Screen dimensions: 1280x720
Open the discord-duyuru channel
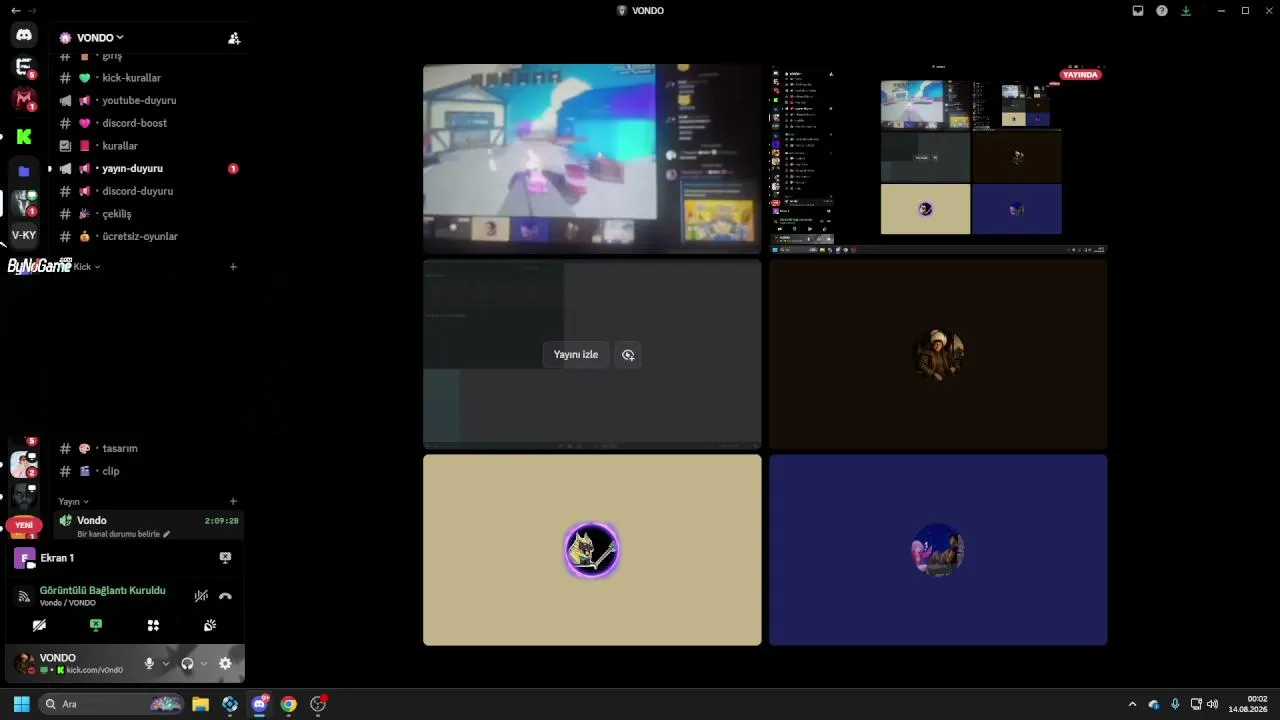(x=147, y=191)
